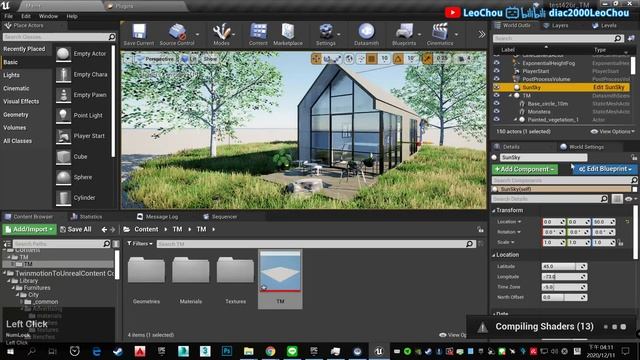
Task: Select the scale gizmo tool in viewport
Action: [x=338, y=59]
